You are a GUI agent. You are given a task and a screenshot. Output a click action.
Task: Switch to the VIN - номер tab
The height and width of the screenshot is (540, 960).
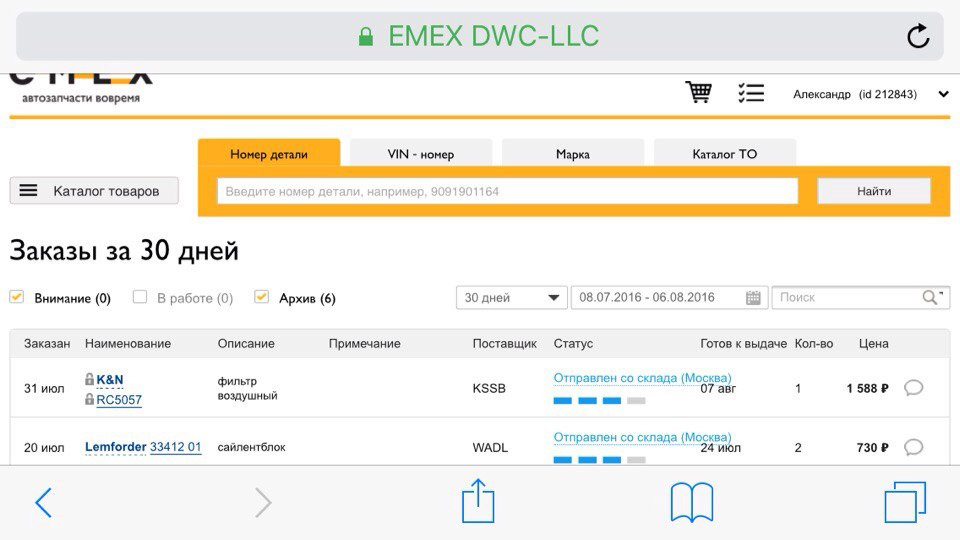tap(421, 154)
